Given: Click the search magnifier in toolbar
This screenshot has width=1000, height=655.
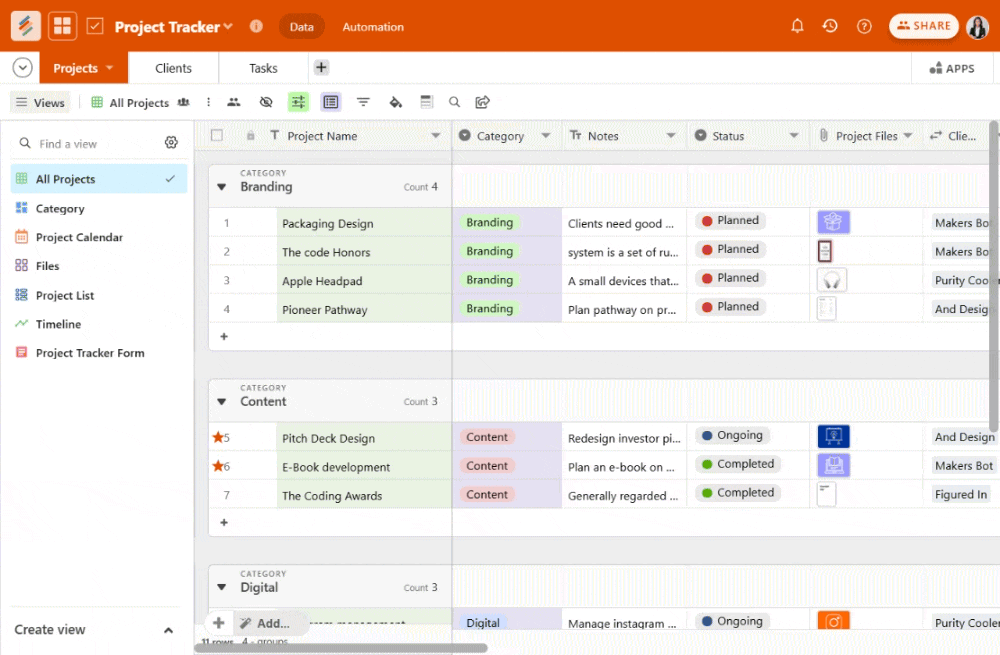Looking at the screenshot, I should 454,102.
